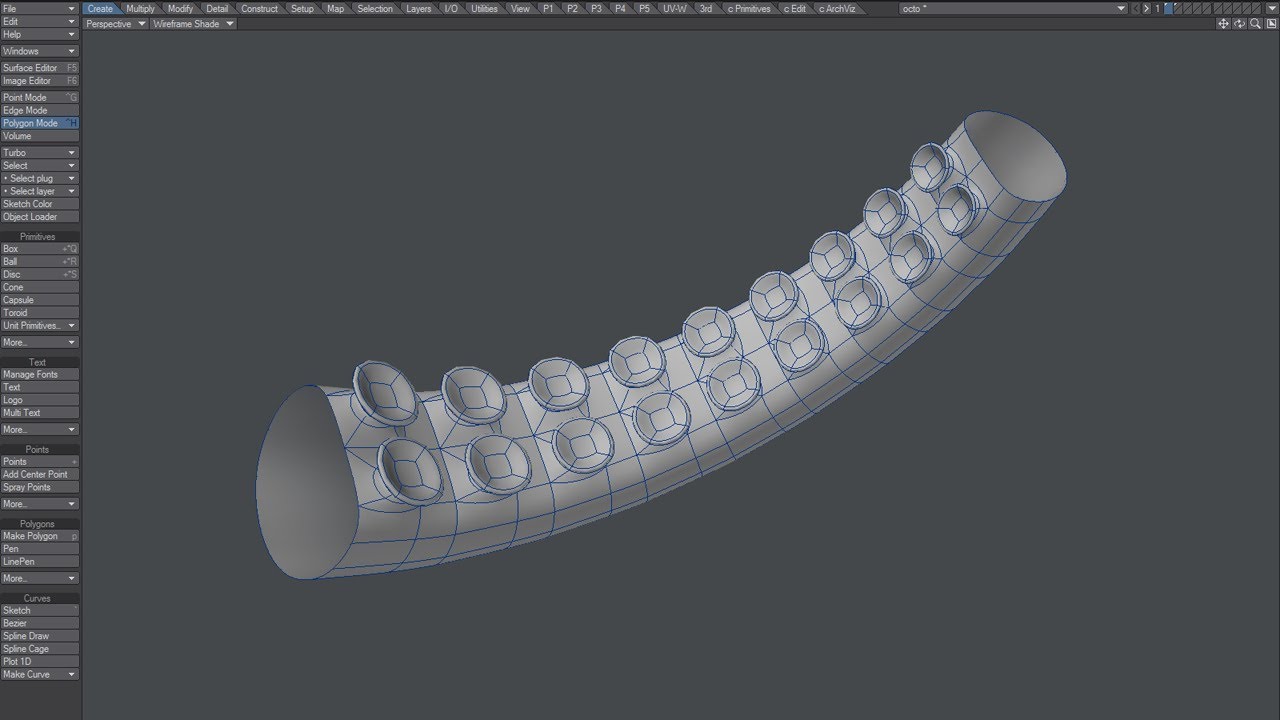Open the Turbo dropdown
This screenshot has height=720, width=1280.
40,153
